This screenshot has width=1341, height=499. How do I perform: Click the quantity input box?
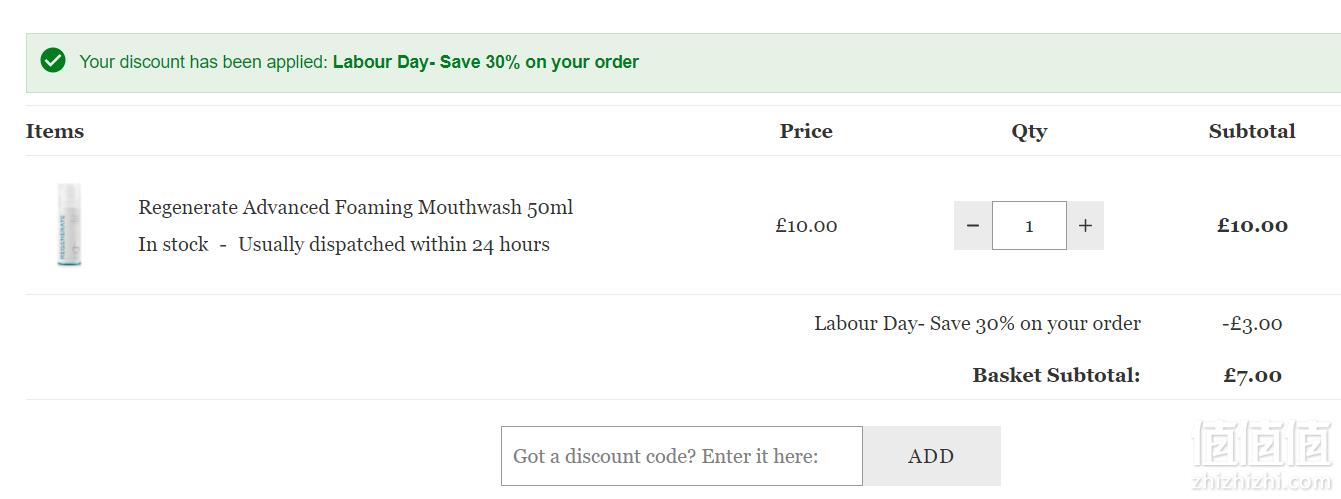tap(1029, 226)
